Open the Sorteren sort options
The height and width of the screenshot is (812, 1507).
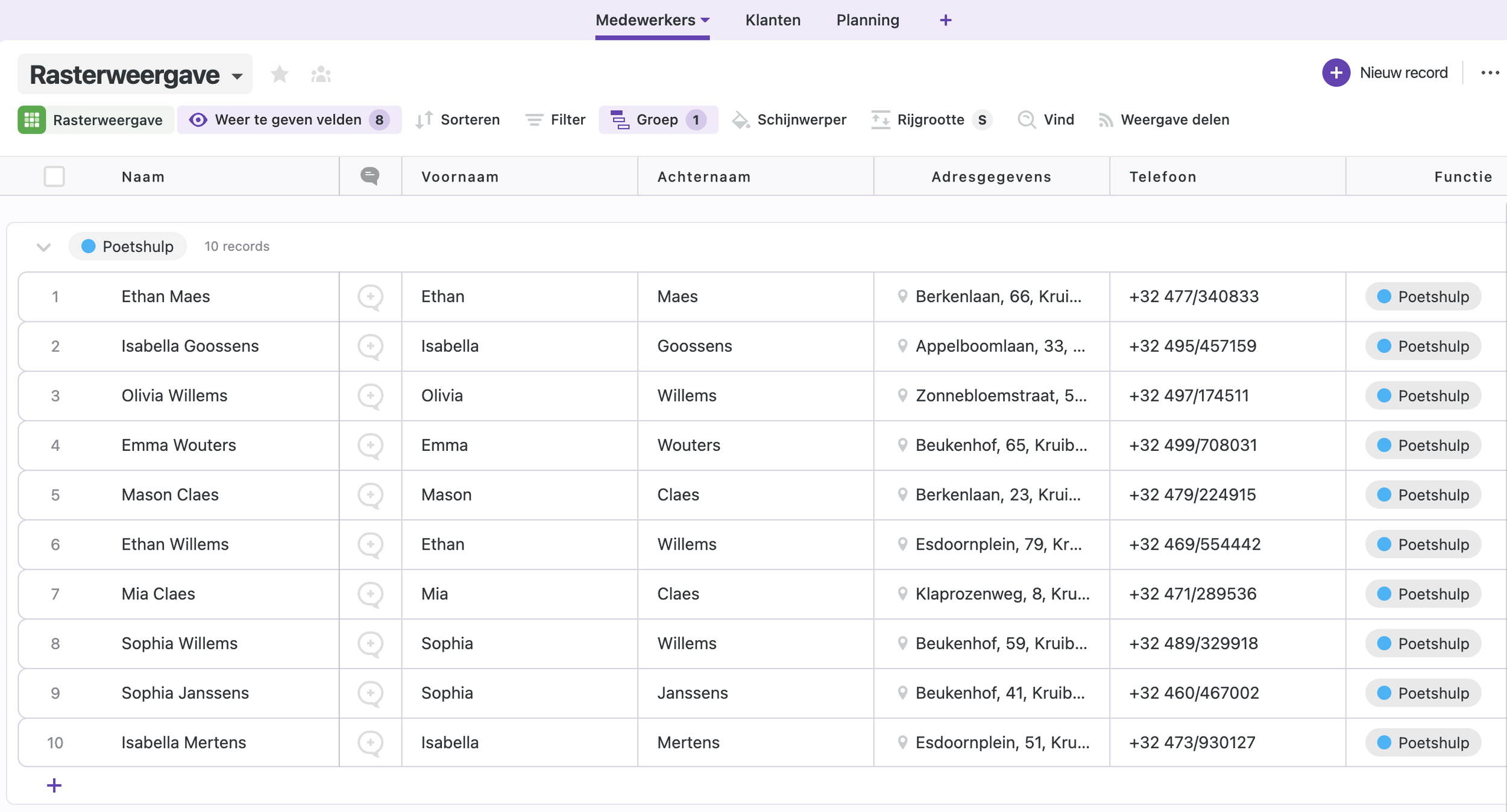(458, 120)
